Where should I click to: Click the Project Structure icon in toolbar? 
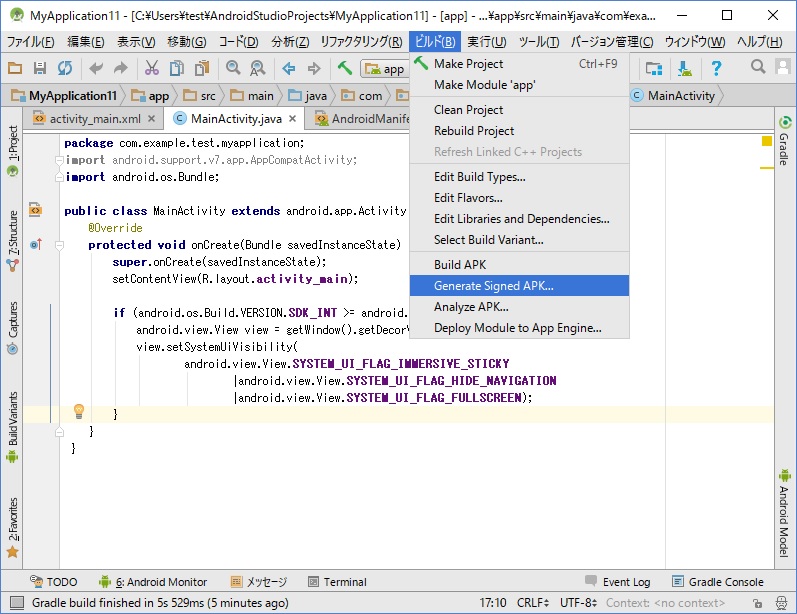point(654,68)
